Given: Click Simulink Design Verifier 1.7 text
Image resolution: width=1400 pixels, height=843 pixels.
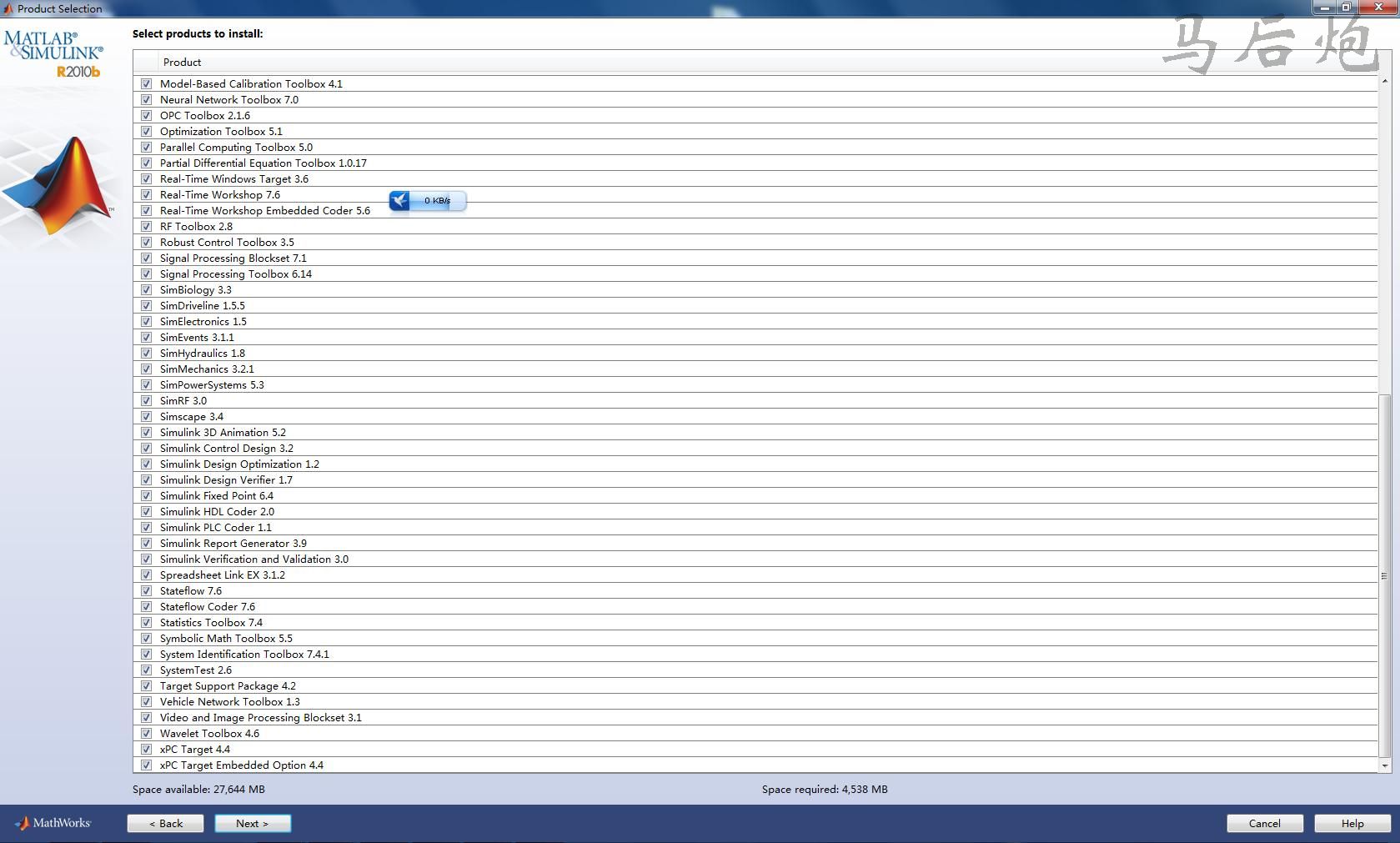Looking at the screenshot, I should point(226,479).
